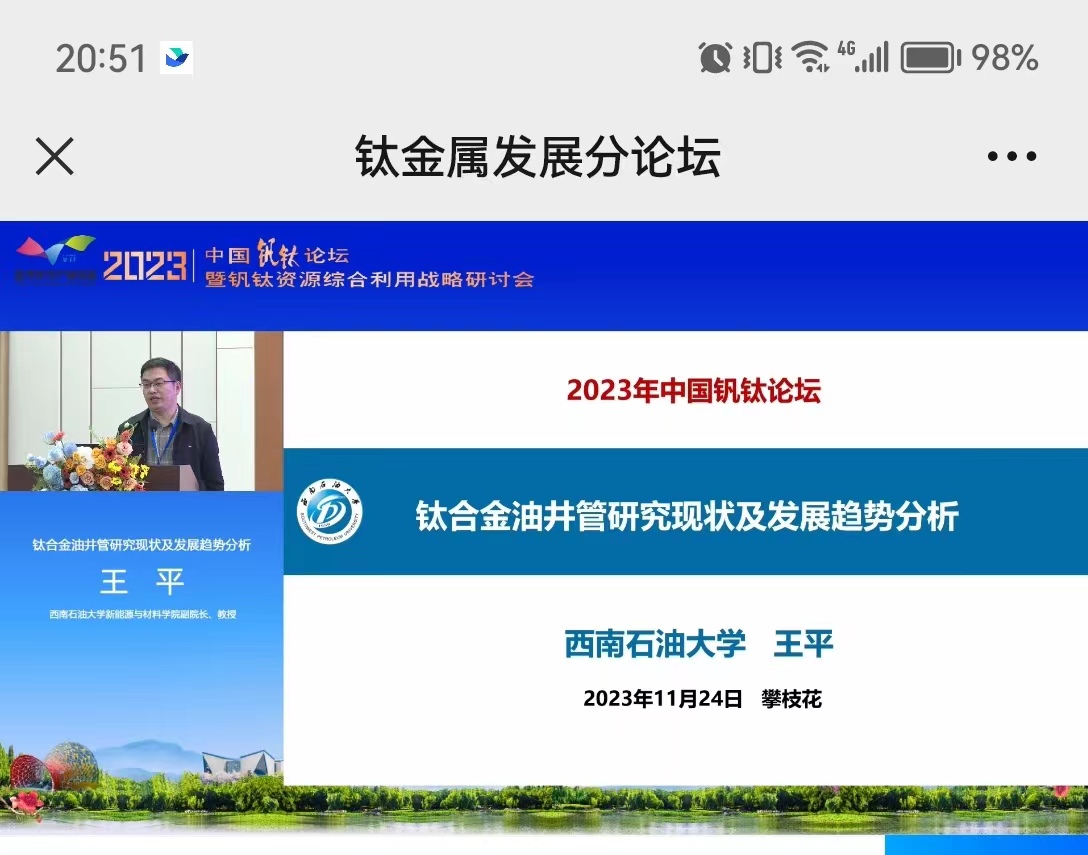Tap the battery icon in status bar
The image size is (1088, 855).
[930, 58]
